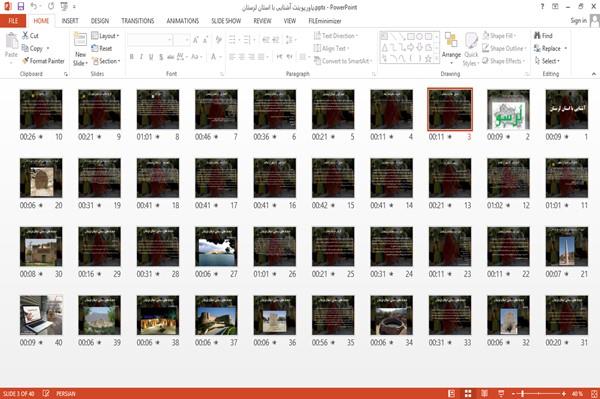Fit slides to current window icon

point(594,394)
